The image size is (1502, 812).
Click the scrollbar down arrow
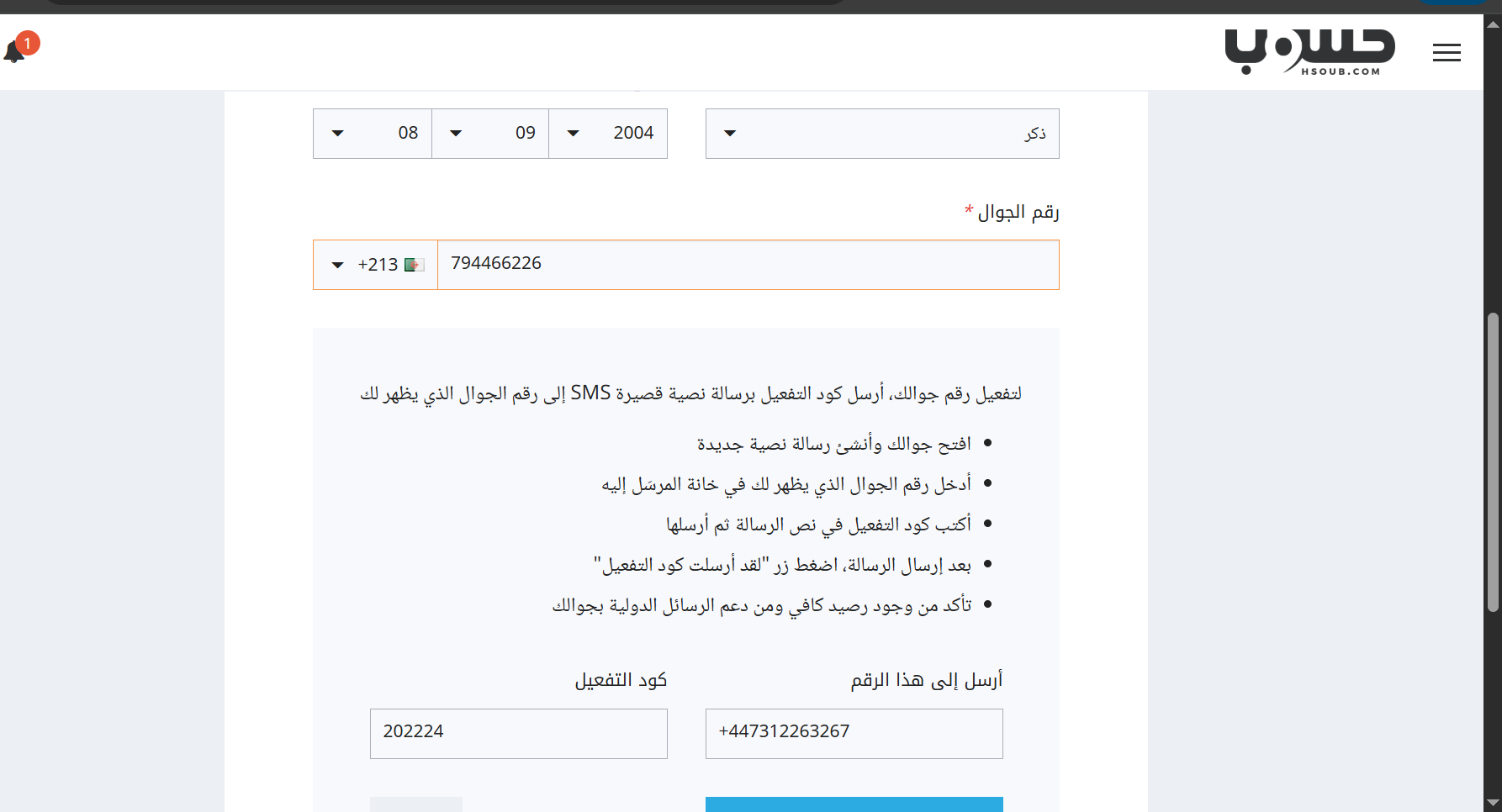tap(1493, 803)
